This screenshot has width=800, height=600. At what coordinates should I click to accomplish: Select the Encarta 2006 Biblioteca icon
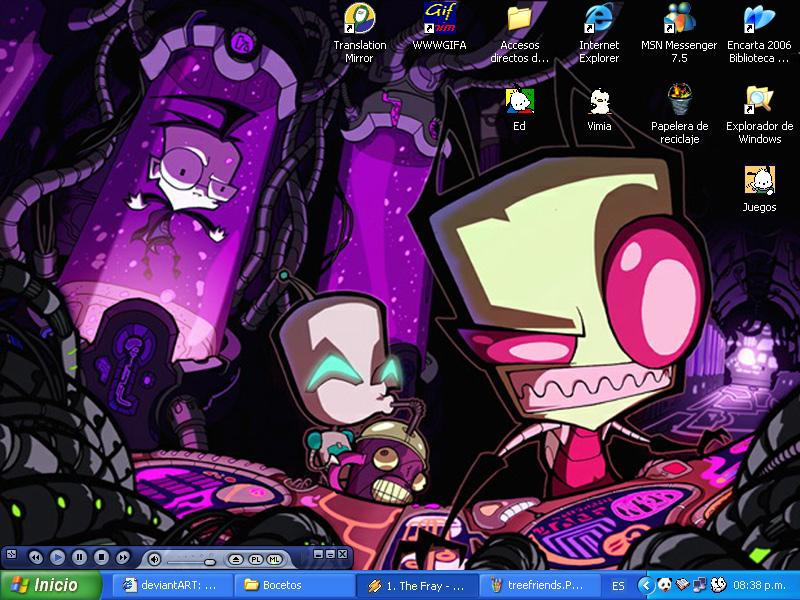pos(759,33)
